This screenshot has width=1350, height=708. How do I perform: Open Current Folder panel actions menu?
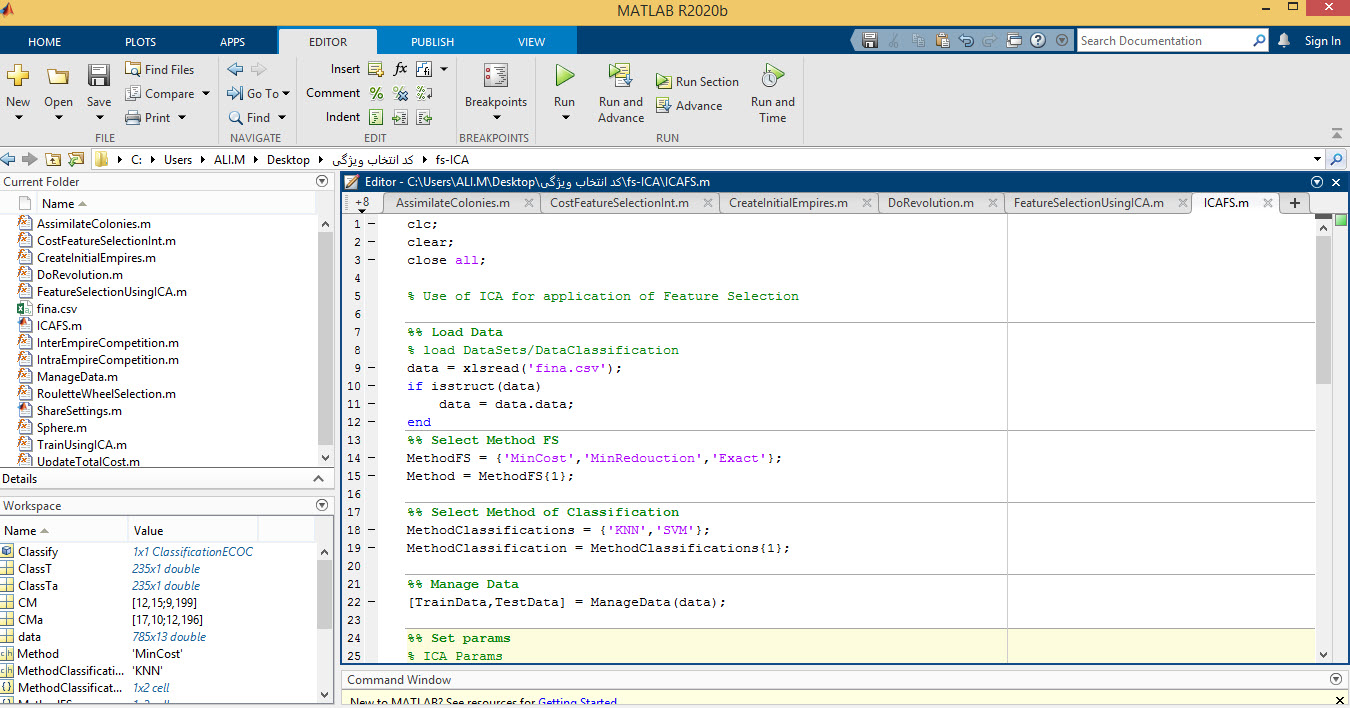coord(322,182)
